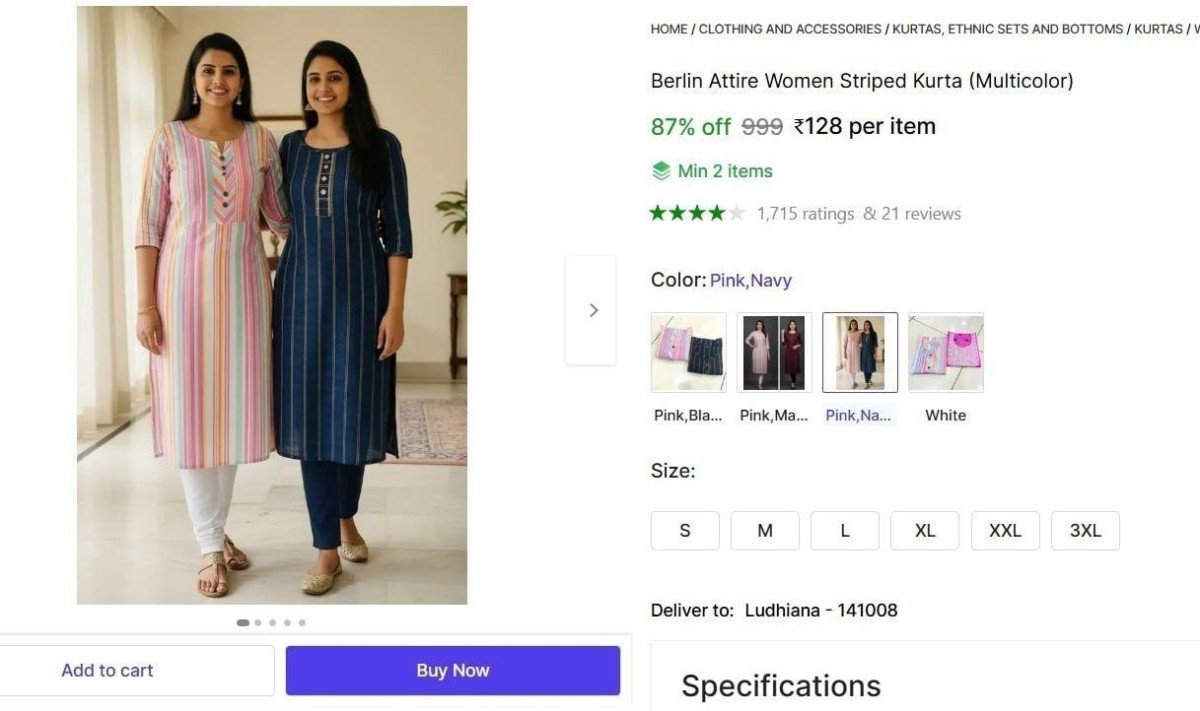Select size S for the kurta
The height and width of the screenshot is (711, 1200).
685,530
